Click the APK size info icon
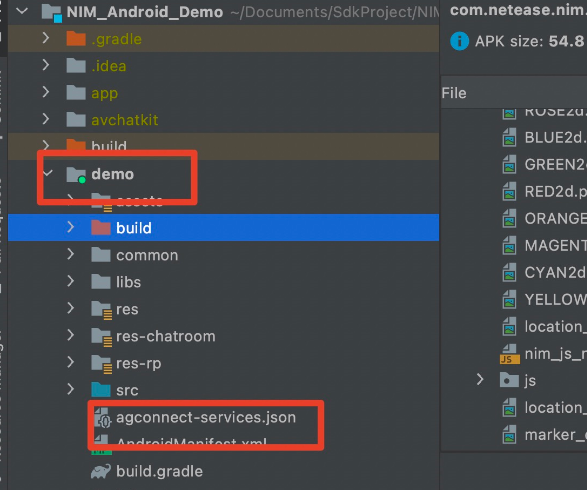The width and height of the screenshot is (587, 490). point(459,41)
